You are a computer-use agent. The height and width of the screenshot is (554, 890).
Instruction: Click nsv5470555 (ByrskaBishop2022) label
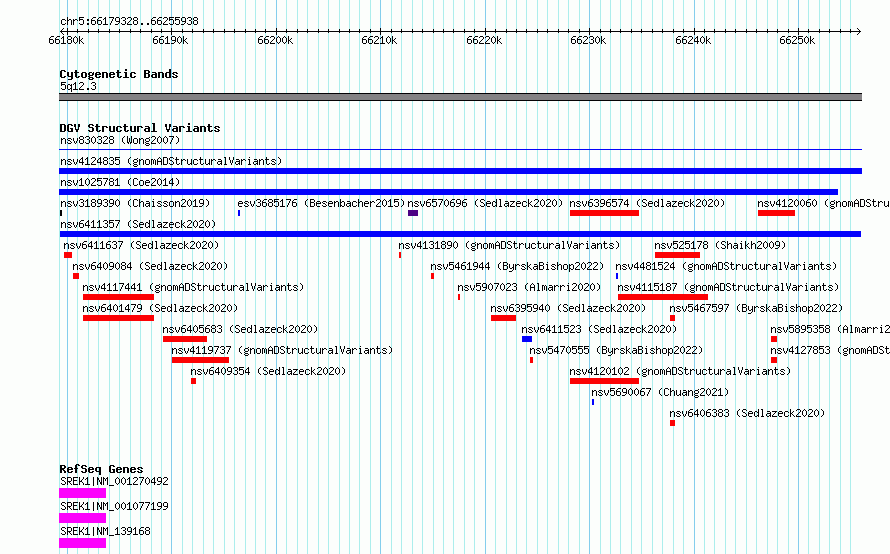[x=616, y=350]
